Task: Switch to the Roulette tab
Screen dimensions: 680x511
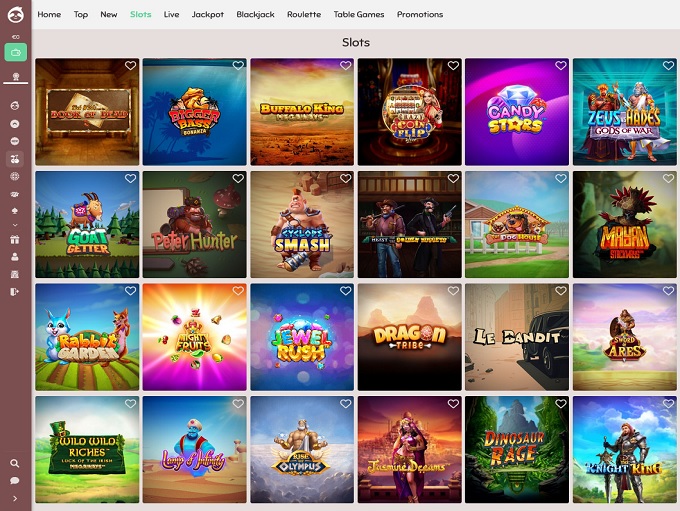Action: [304, 14]
